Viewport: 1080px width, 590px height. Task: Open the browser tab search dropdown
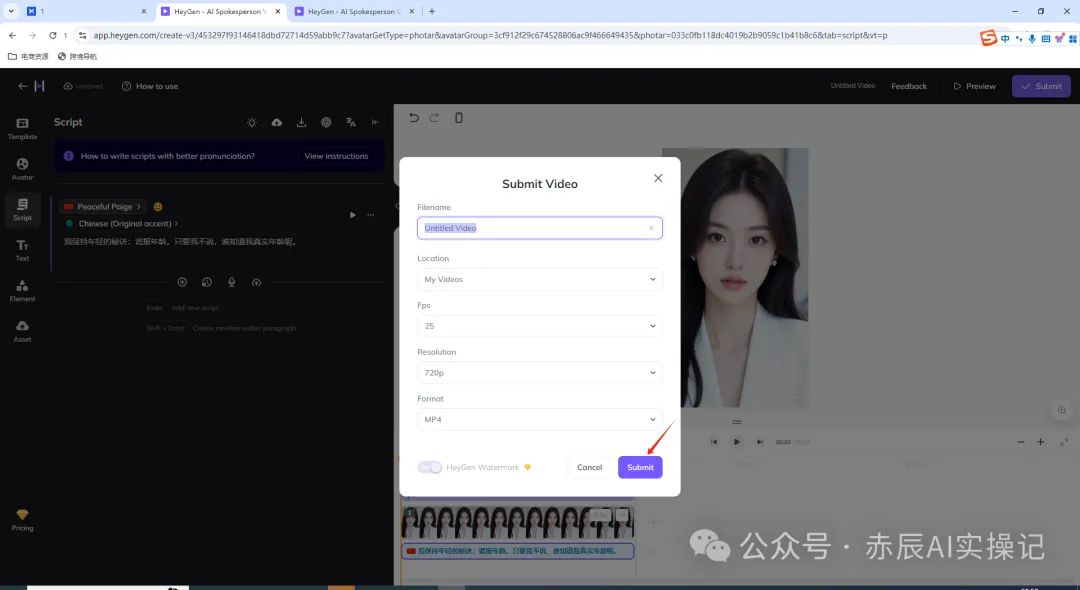click(11, 12)
